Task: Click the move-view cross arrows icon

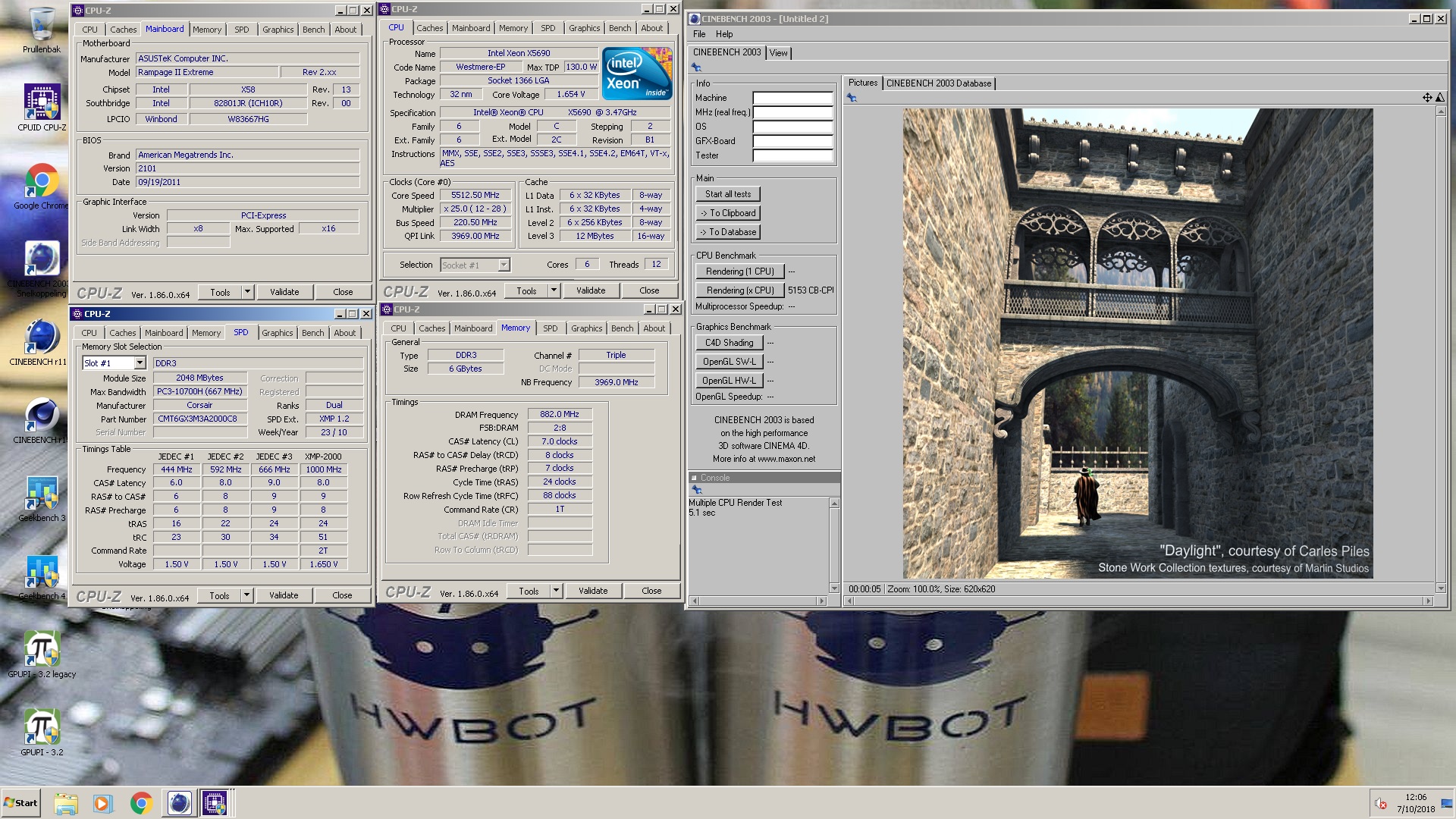Action: coord(1427,97)
